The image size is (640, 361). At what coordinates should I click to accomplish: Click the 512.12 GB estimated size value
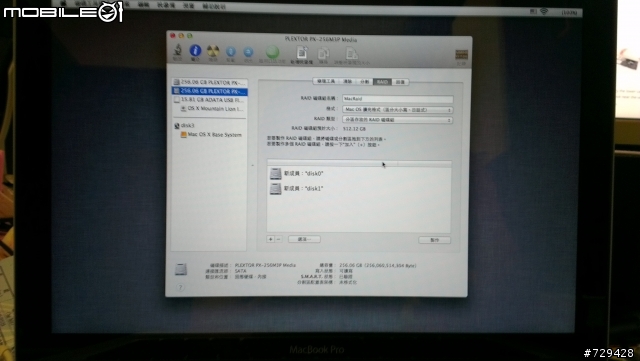(x=354, y=129)
